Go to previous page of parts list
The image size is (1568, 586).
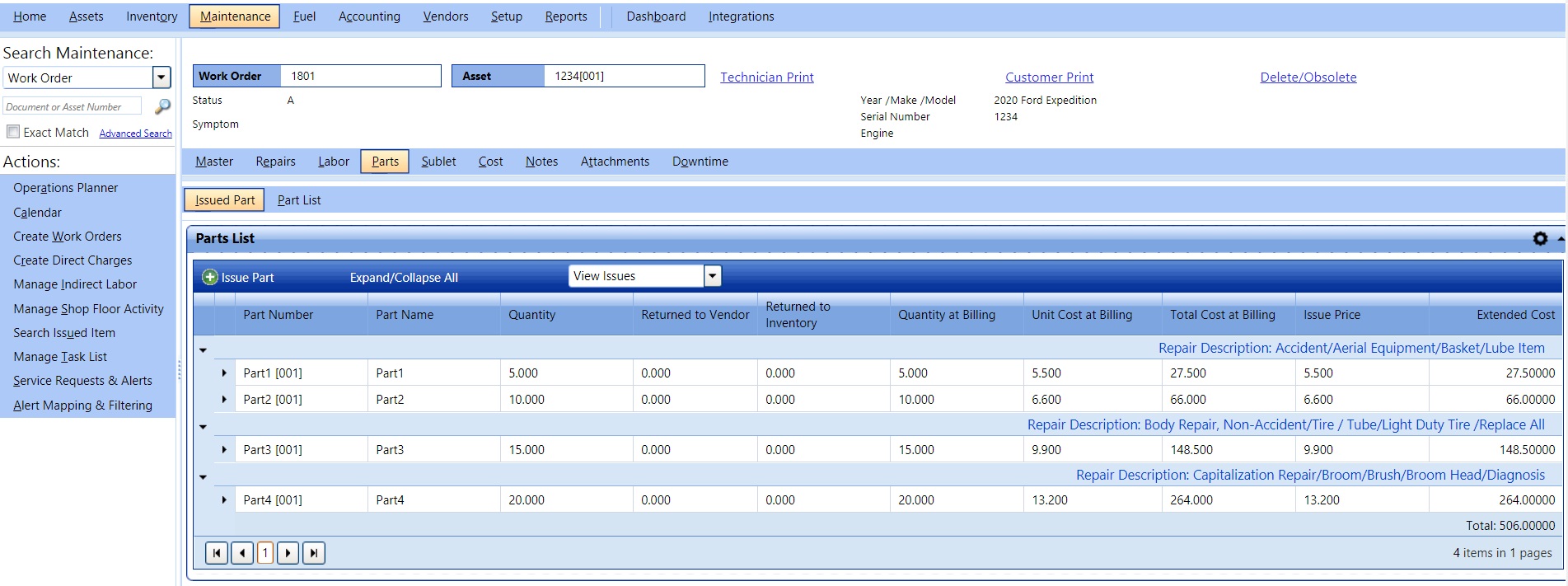click(242, 552)
